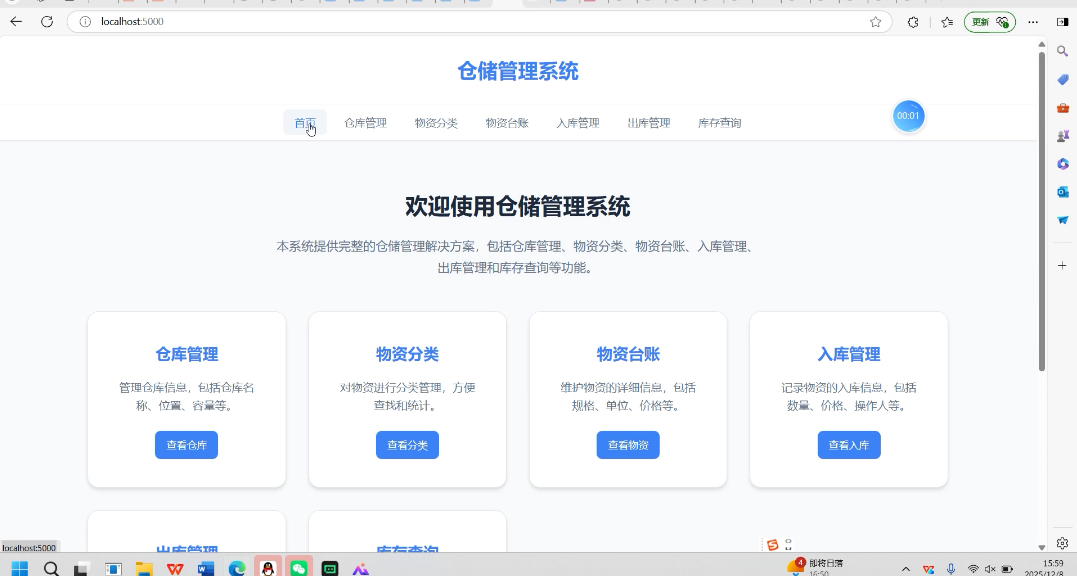The width and height of the screenshot is (1077, 576).
Task: Click the scrollbar down arrow
Action: click(1041, 547)
